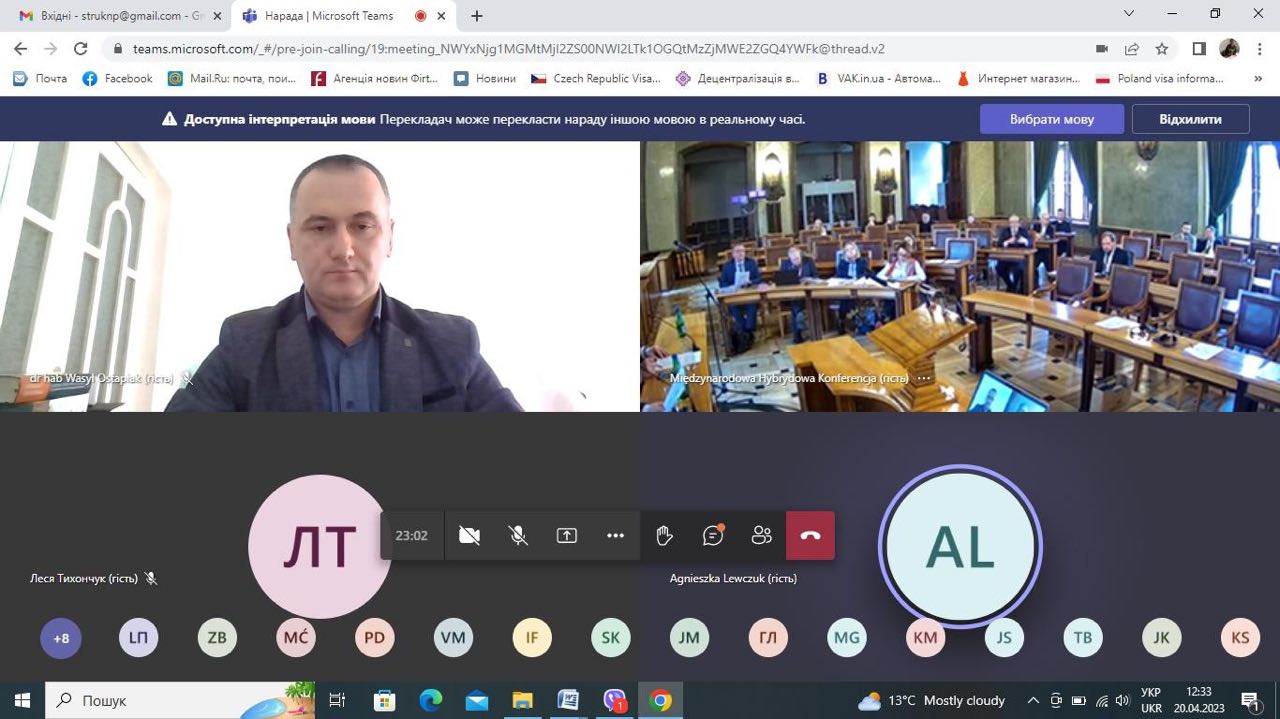Turn on the camera in meeting toolbar
This screenshot has width=1280, height=719.
click(x=469, y=536)
